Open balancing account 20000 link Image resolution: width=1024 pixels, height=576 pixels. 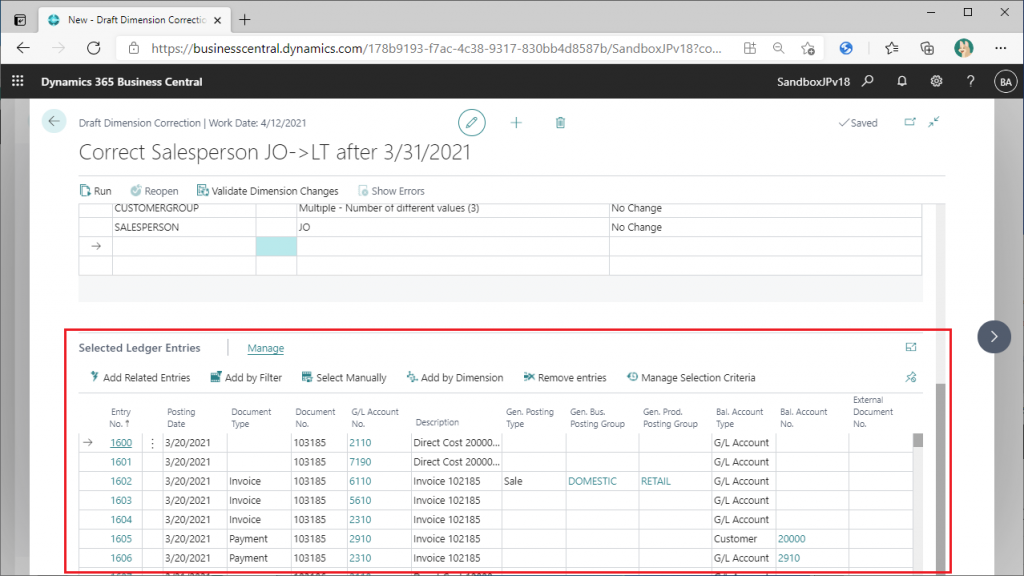click(792, 539)
